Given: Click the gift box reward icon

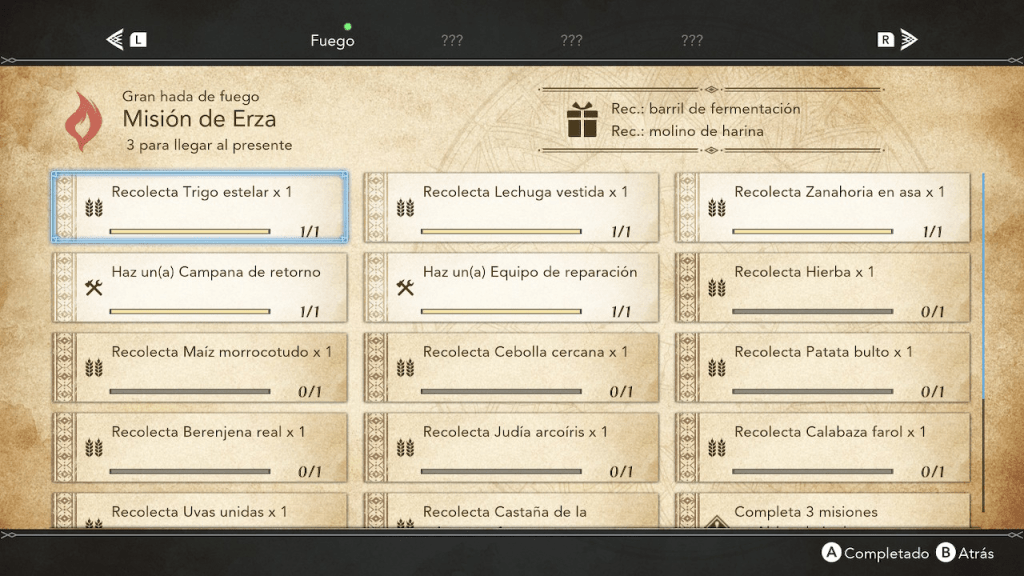Looking at the screenshot, I should (582, 121).
